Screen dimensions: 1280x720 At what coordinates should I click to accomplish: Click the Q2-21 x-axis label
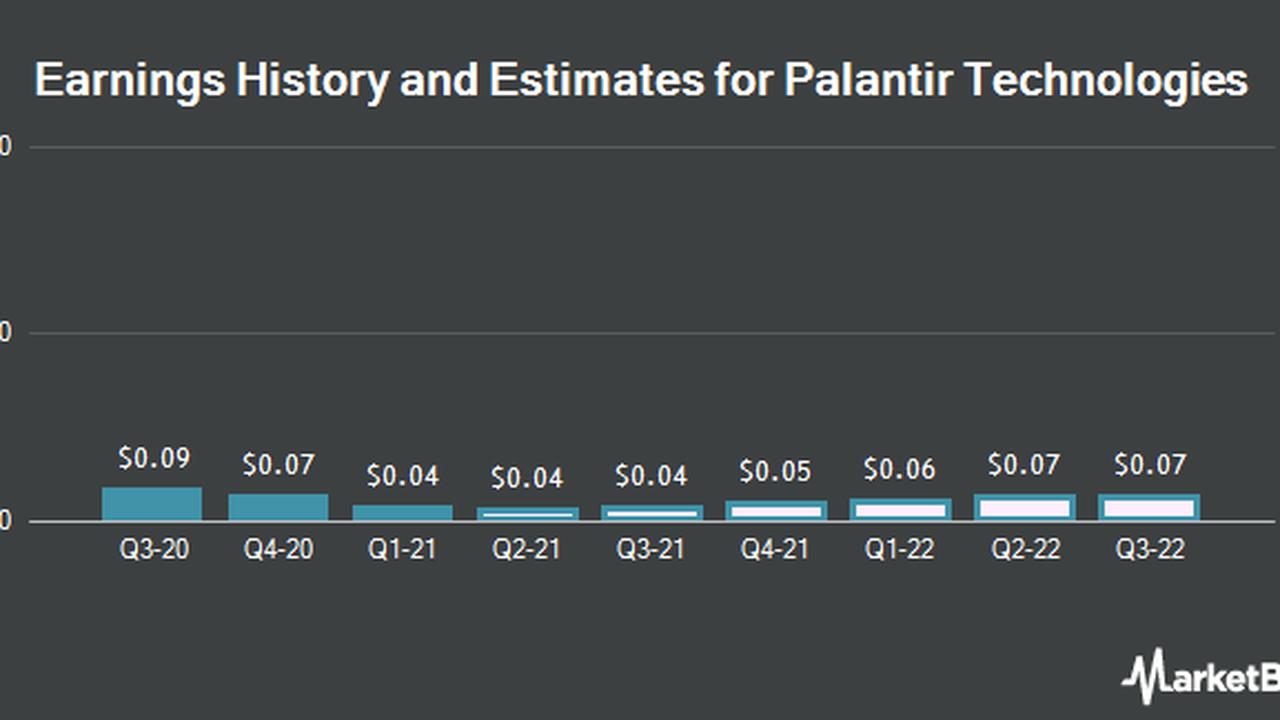(x=527, y=550)
